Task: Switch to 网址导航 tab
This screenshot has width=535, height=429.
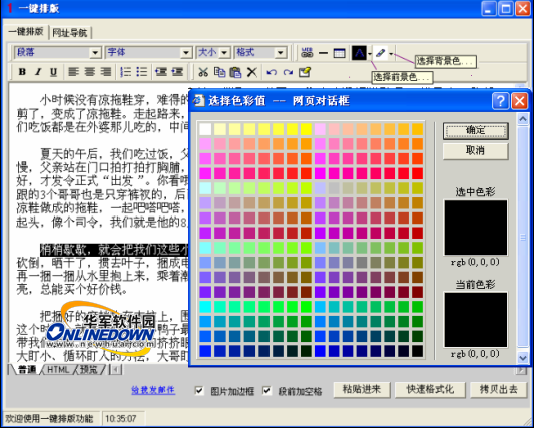Action: (70, 33)
